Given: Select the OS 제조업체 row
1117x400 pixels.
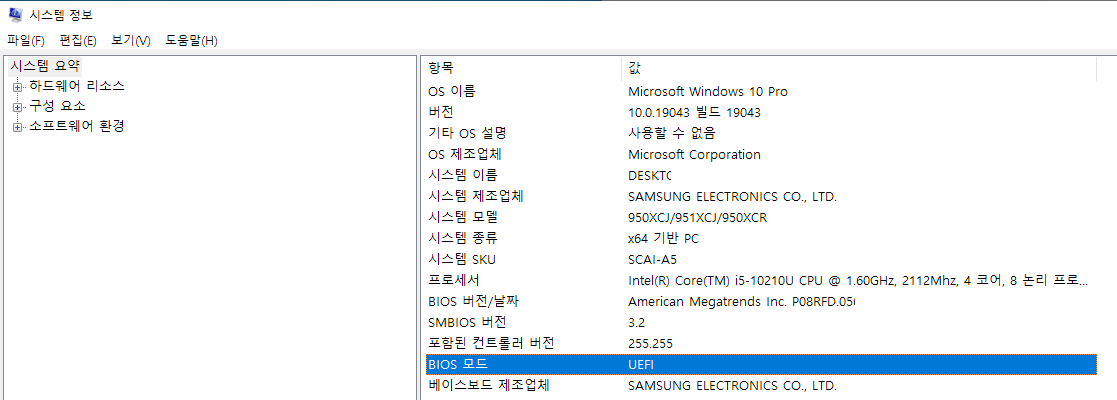Looking at the screenshot, I should (x=761, y=154).
